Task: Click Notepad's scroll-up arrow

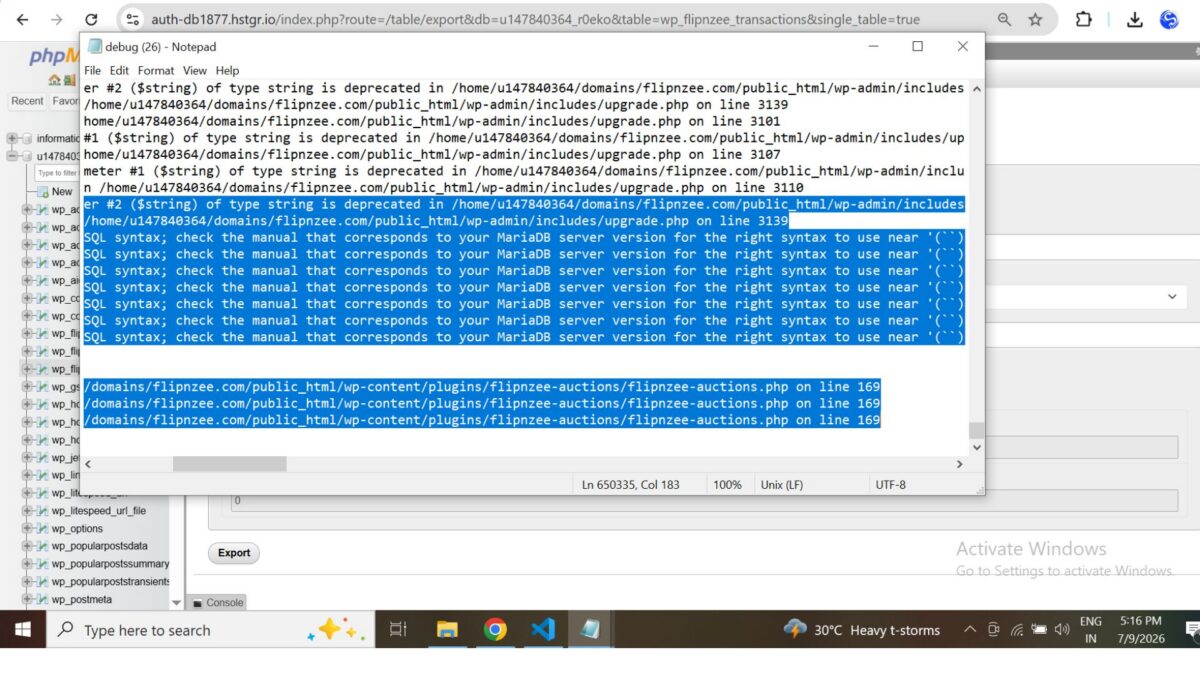Action: point(976,89)
